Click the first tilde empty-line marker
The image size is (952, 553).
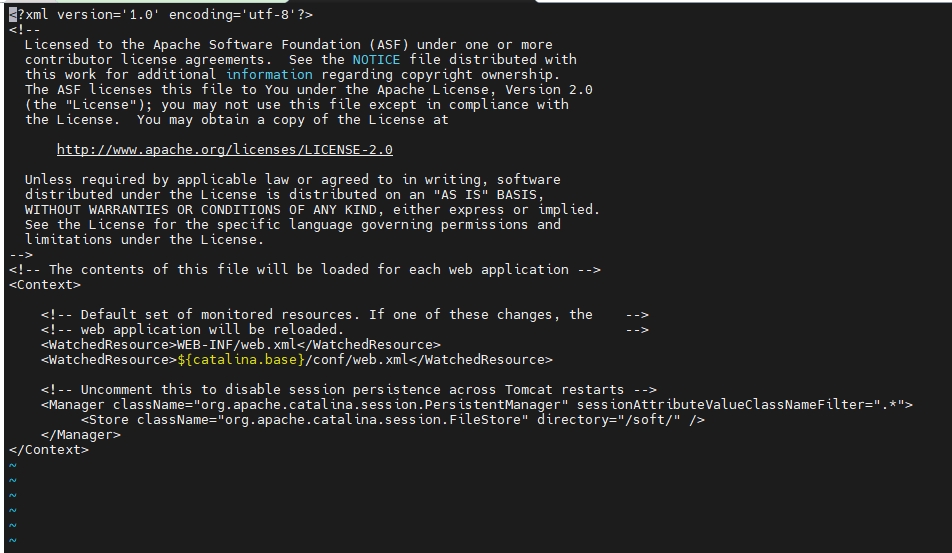tap(13, 466)
